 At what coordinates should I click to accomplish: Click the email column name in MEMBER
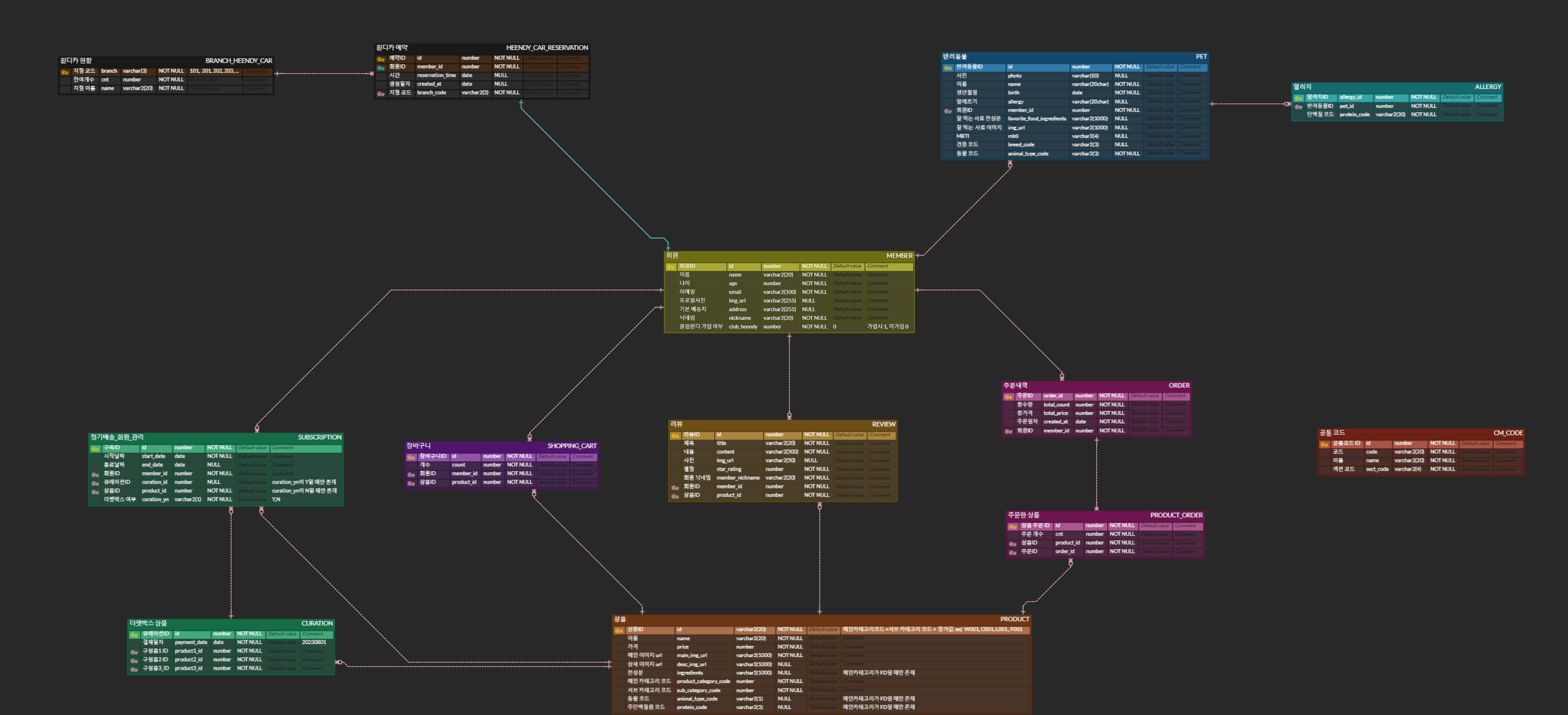pos(735,292)
